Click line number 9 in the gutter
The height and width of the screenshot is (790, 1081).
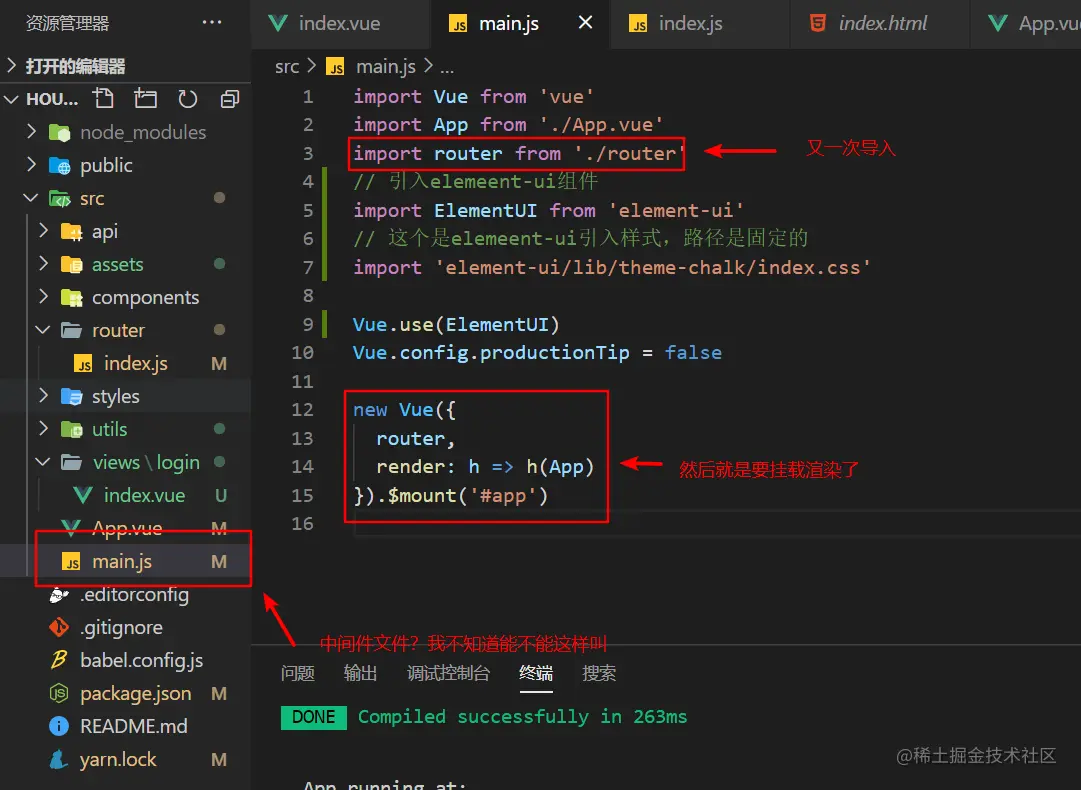[307, 325]
